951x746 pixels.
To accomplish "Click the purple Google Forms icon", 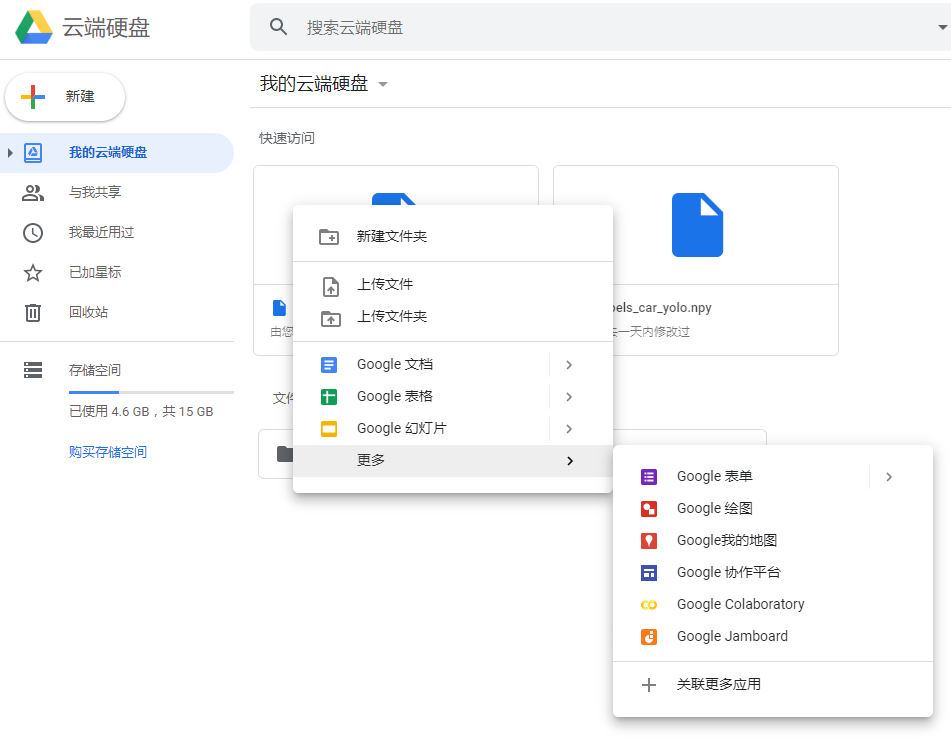I will pyautogui.click(x=649, y=477).
